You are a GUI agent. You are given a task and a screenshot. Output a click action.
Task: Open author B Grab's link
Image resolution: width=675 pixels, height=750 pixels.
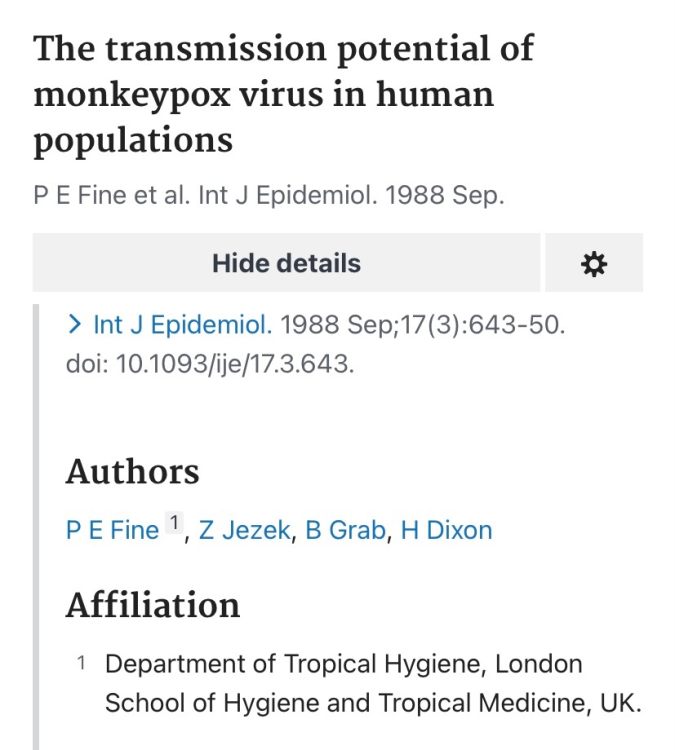click(x=345, y=530)
